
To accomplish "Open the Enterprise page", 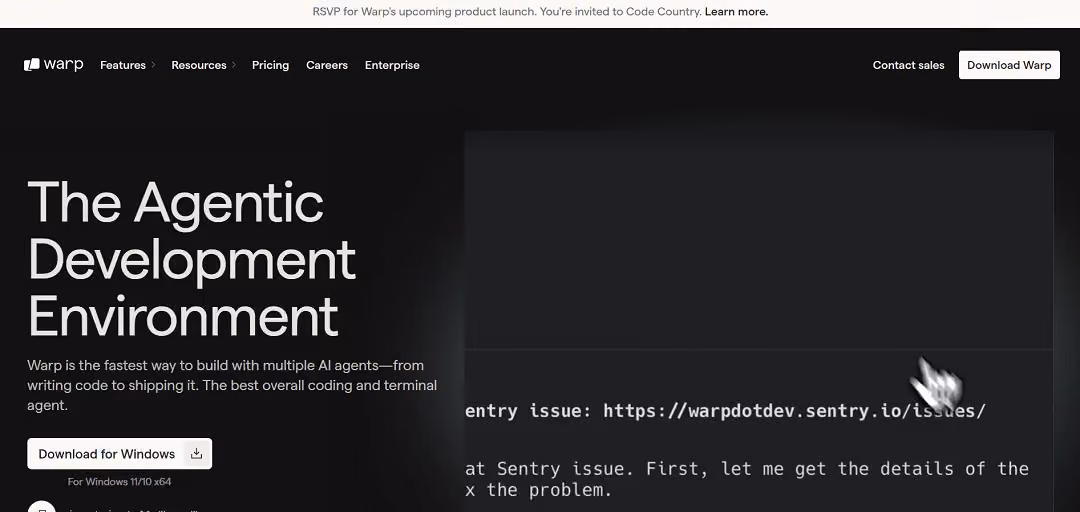I will pyautogui.click(x=392, y=65).
